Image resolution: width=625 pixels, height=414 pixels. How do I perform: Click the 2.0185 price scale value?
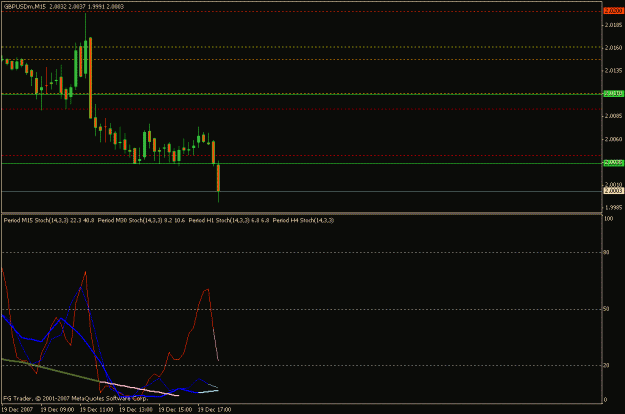613,25
